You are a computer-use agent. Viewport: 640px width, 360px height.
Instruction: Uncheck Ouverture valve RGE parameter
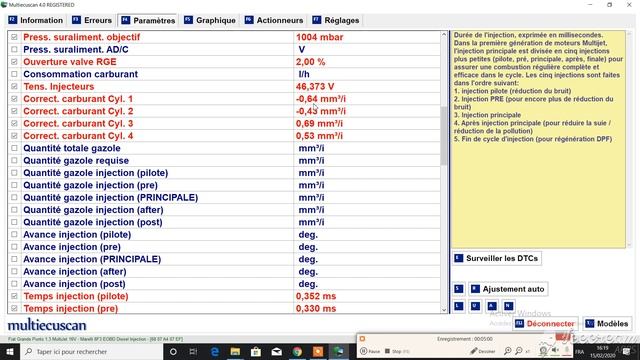click(x=14, y=62)
